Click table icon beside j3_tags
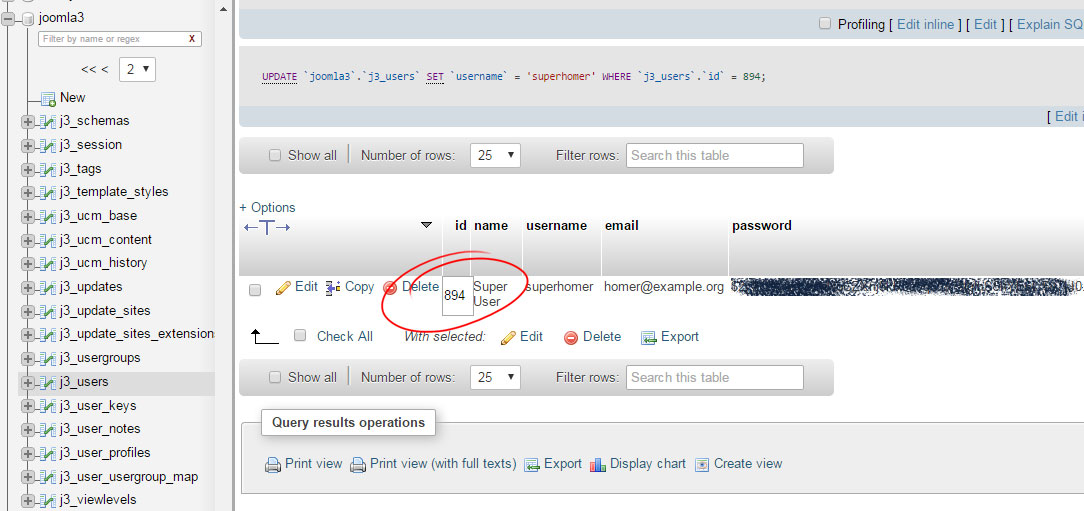 pyautogui.click(x=48, y=169)
